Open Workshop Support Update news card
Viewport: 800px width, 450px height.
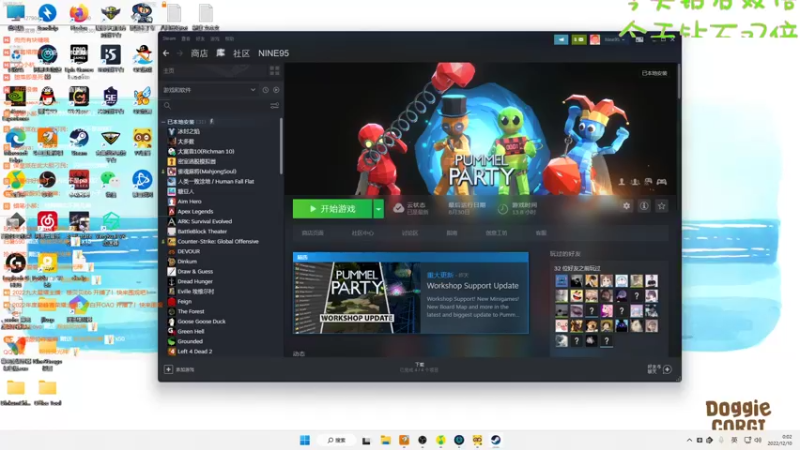(411, 293)
